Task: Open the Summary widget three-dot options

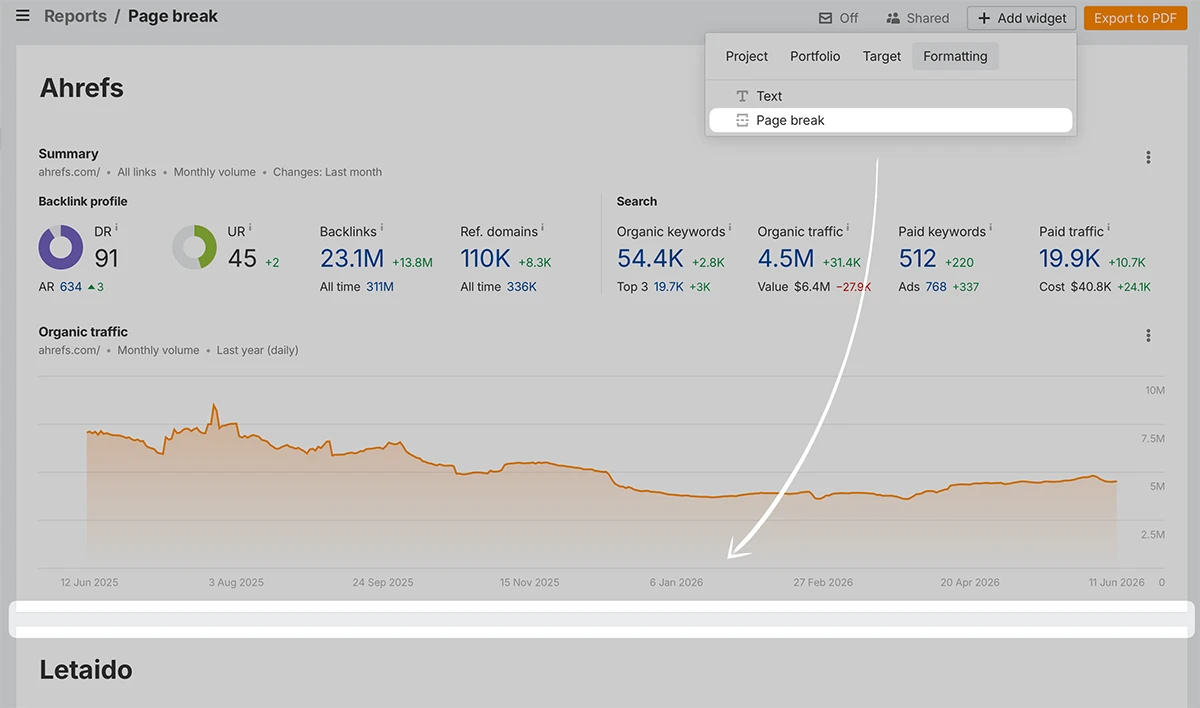Action: click(x=1148, y=157)
